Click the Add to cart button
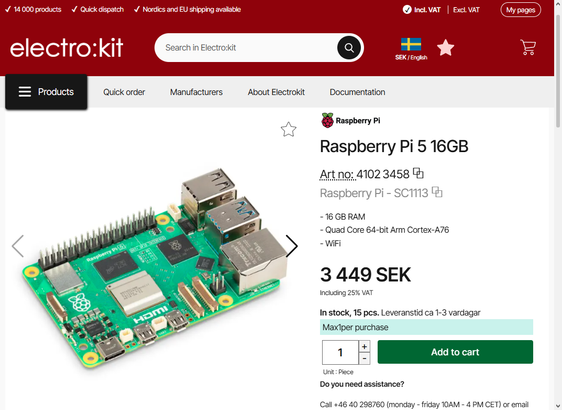This screenshot has width=562, height=410. [x=455, y=352]
